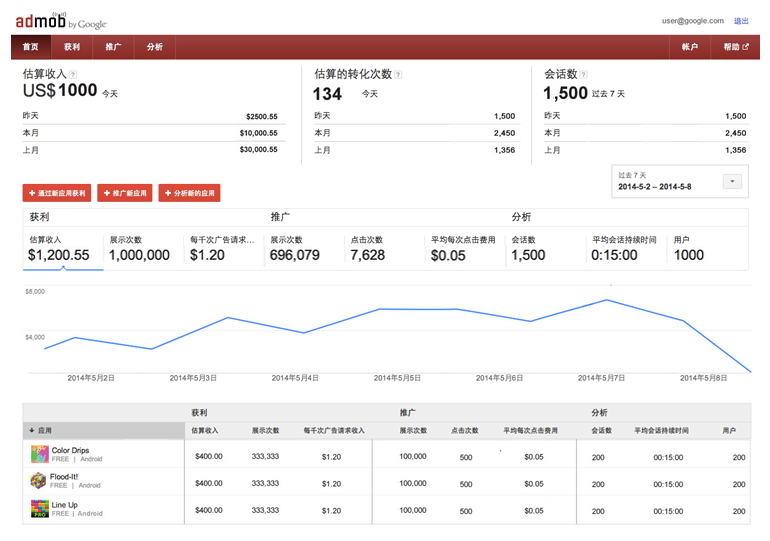Click the 分析新的应用 button
This screenshot has width=770, height=541.
pyautogui.click(x=189, y=193)
